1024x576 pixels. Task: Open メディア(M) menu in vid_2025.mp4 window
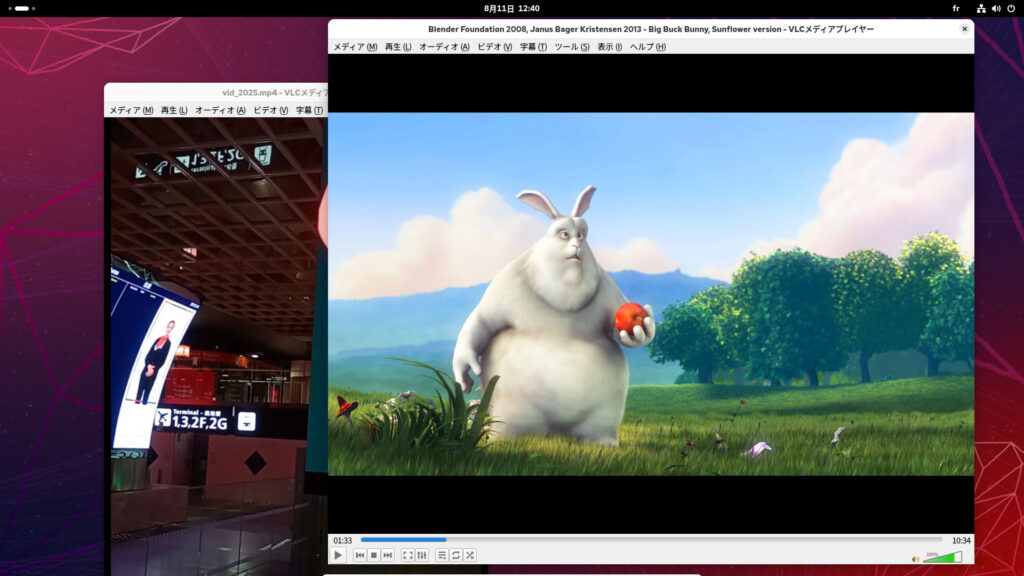tap(131, 110)
